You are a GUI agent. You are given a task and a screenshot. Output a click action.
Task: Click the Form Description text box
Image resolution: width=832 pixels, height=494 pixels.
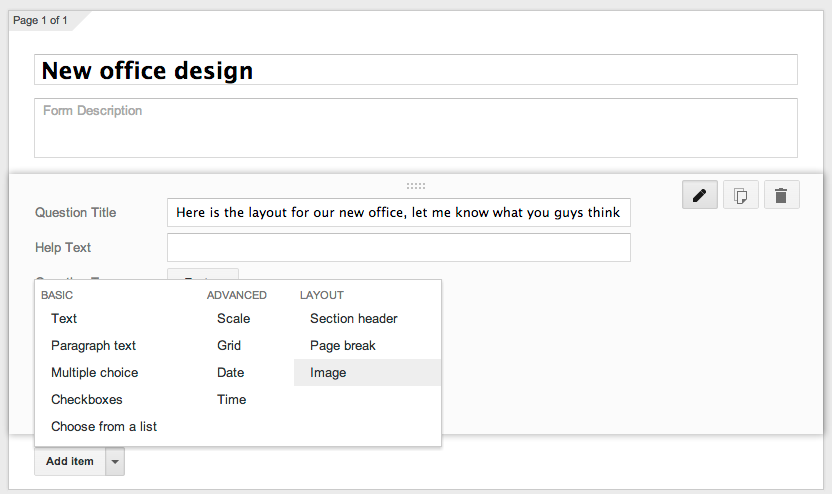[416, 128]
